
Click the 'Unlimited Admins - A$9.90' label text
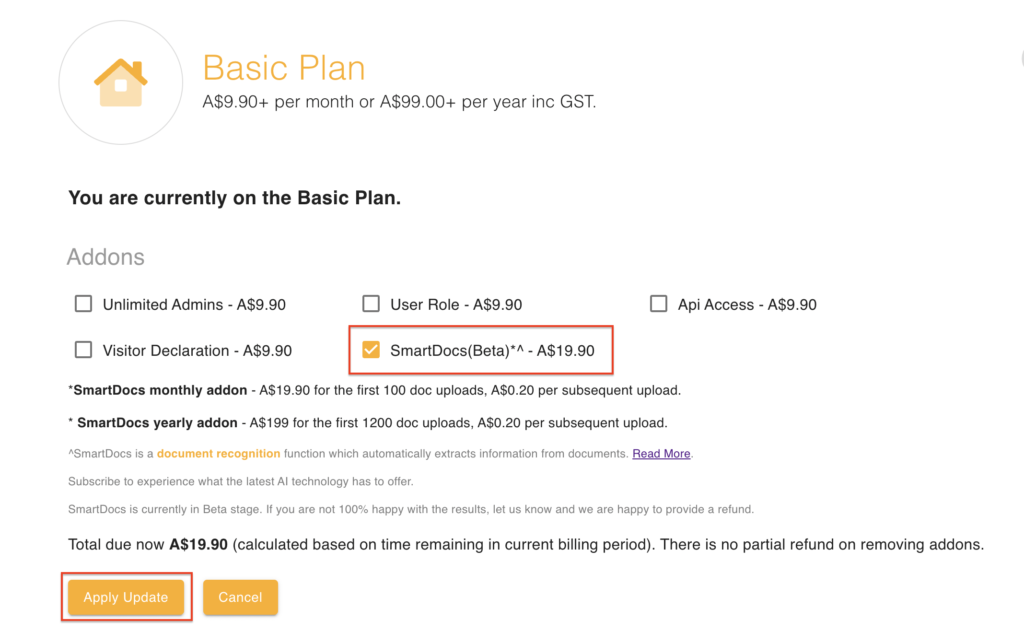click(194, 305)
